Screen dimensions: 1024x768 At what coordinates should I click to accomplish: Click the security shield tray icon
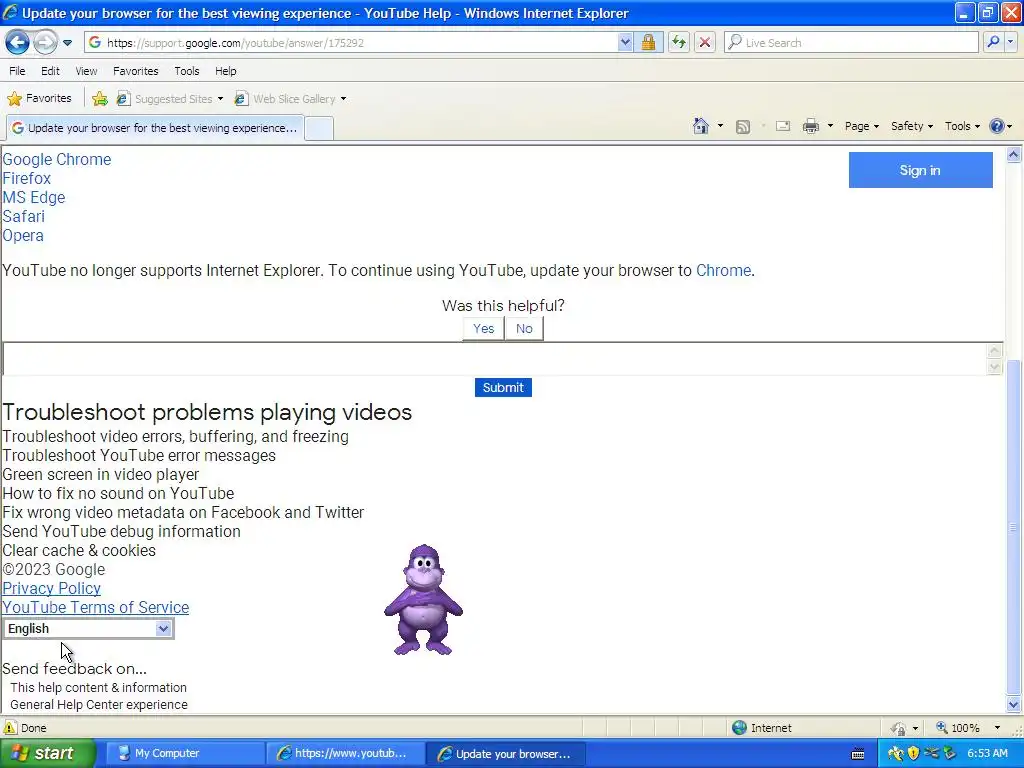pyautogui.click(x=914, y=754)
